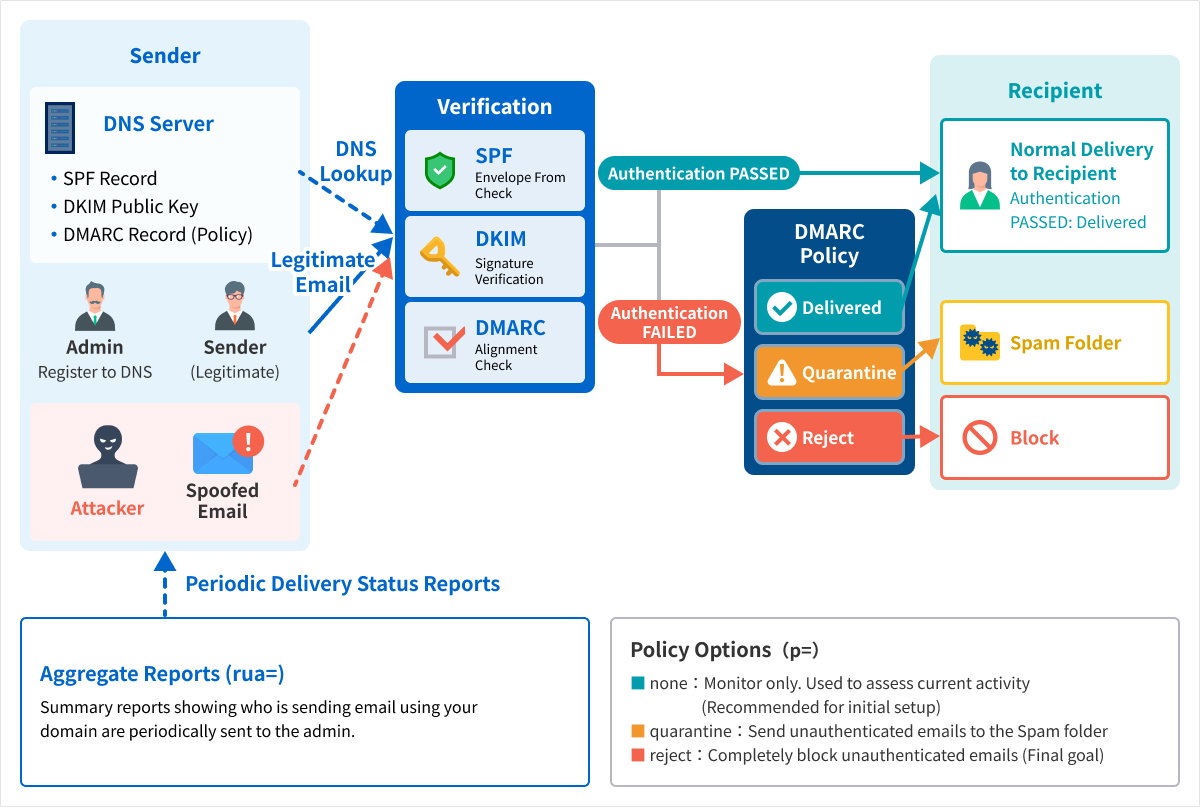Click the checkmark icon in Delivered
1200x807 pixels.
click(x=781, y=307)
